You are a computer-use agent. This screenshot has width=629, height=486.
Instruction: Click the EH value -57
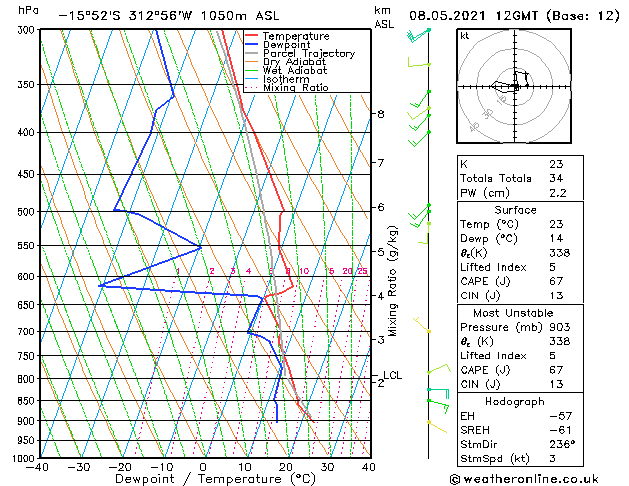coord(560,416)
